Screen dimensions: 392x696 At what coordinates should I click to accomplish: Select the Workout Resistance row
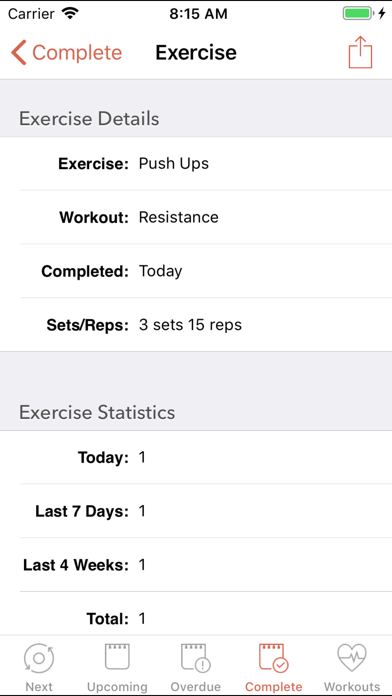tap(196, 218)
